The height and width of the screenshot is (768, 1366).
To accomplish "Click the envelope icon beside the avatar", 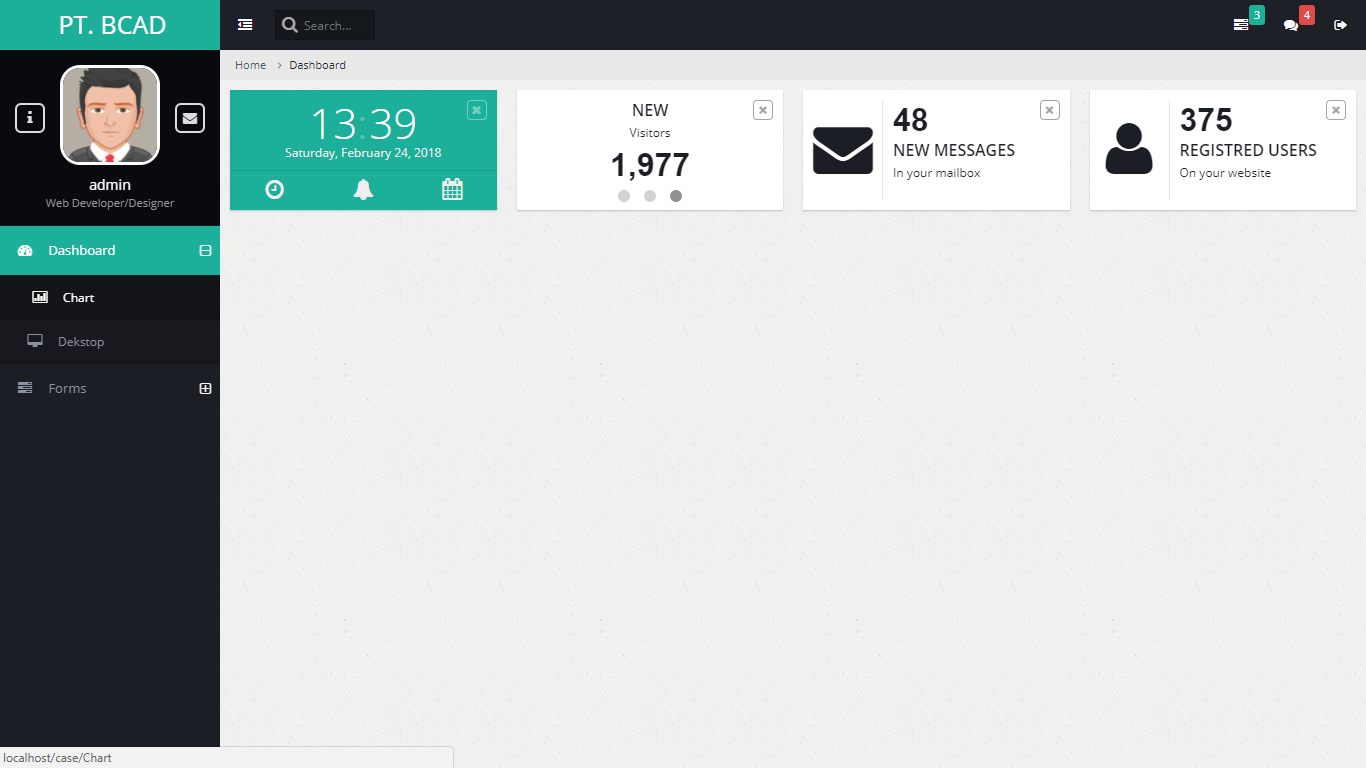I will 190,118.
